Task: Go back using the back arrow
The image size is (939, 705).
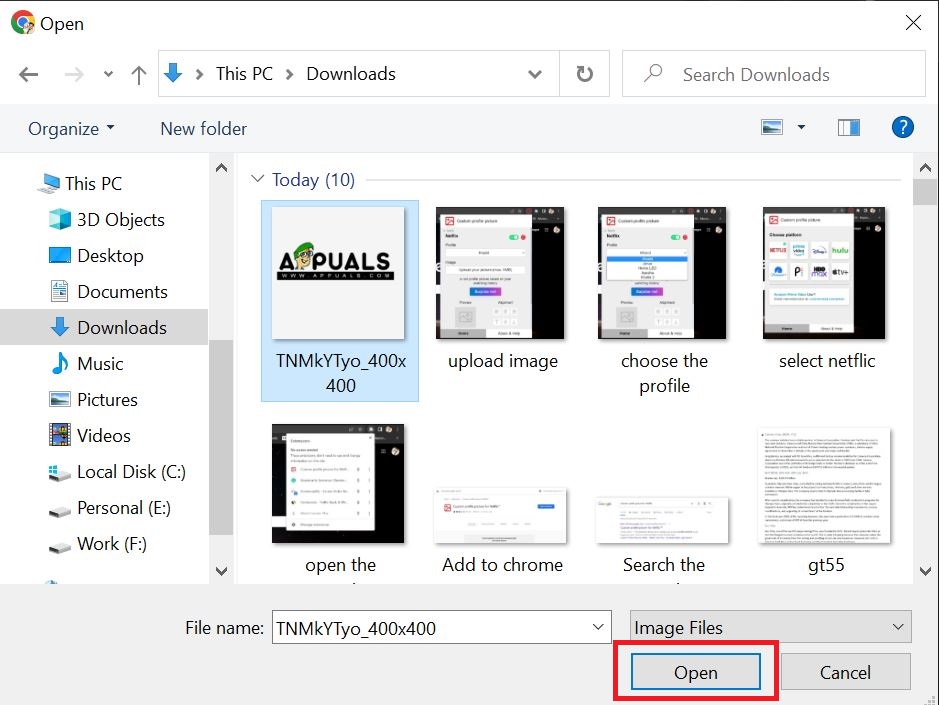Action: 28,74
